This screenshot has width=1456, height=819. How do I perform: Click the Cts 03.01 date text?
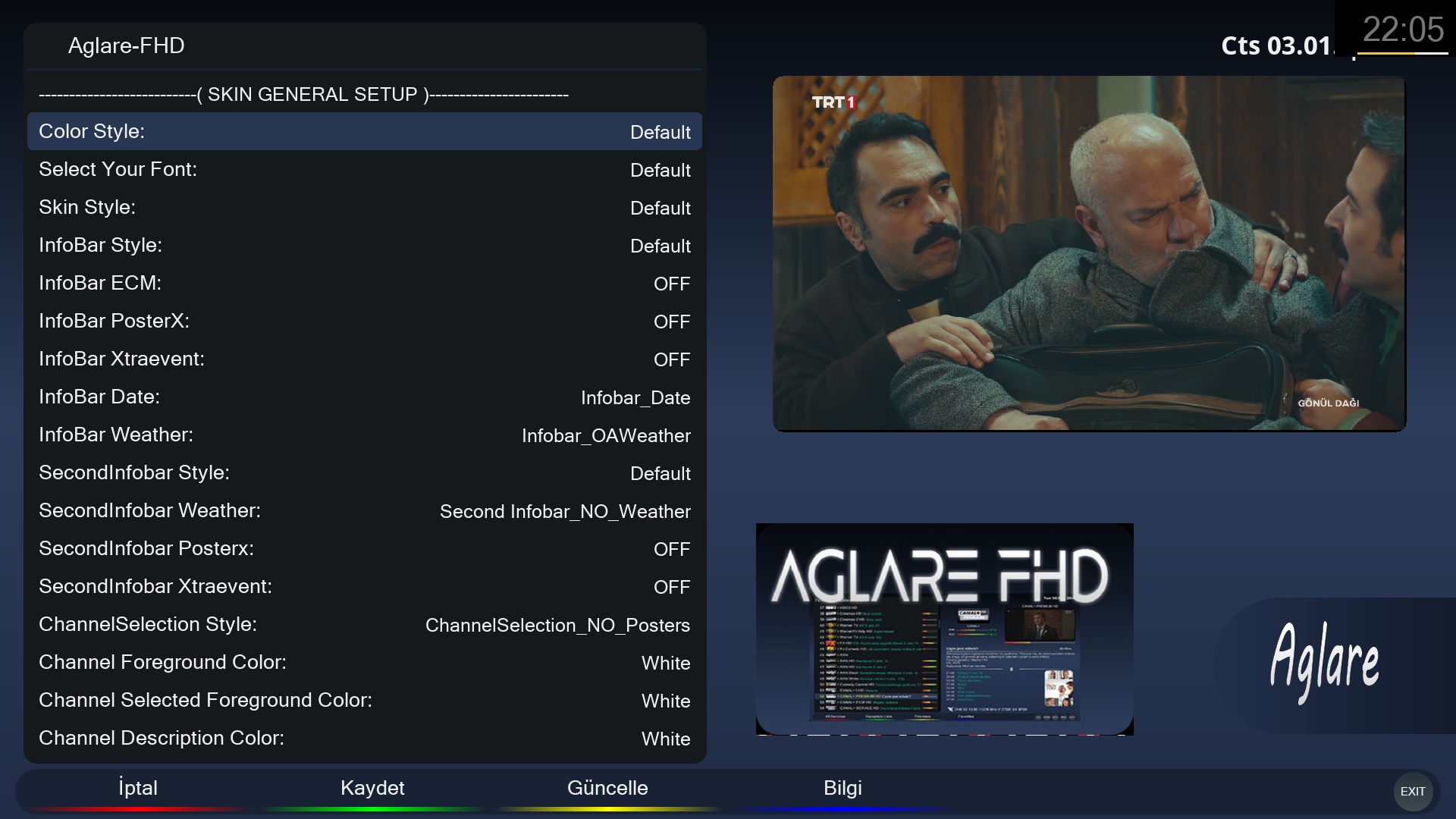coord(1276,45)
